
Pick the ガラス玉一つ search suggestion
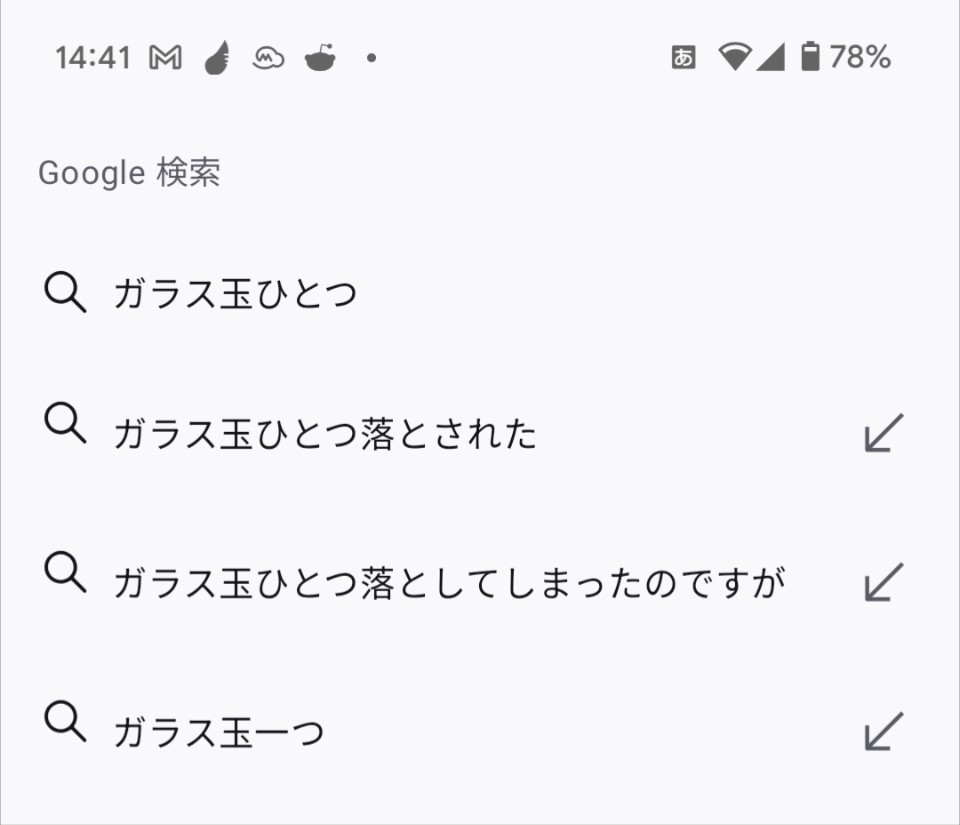219,733
